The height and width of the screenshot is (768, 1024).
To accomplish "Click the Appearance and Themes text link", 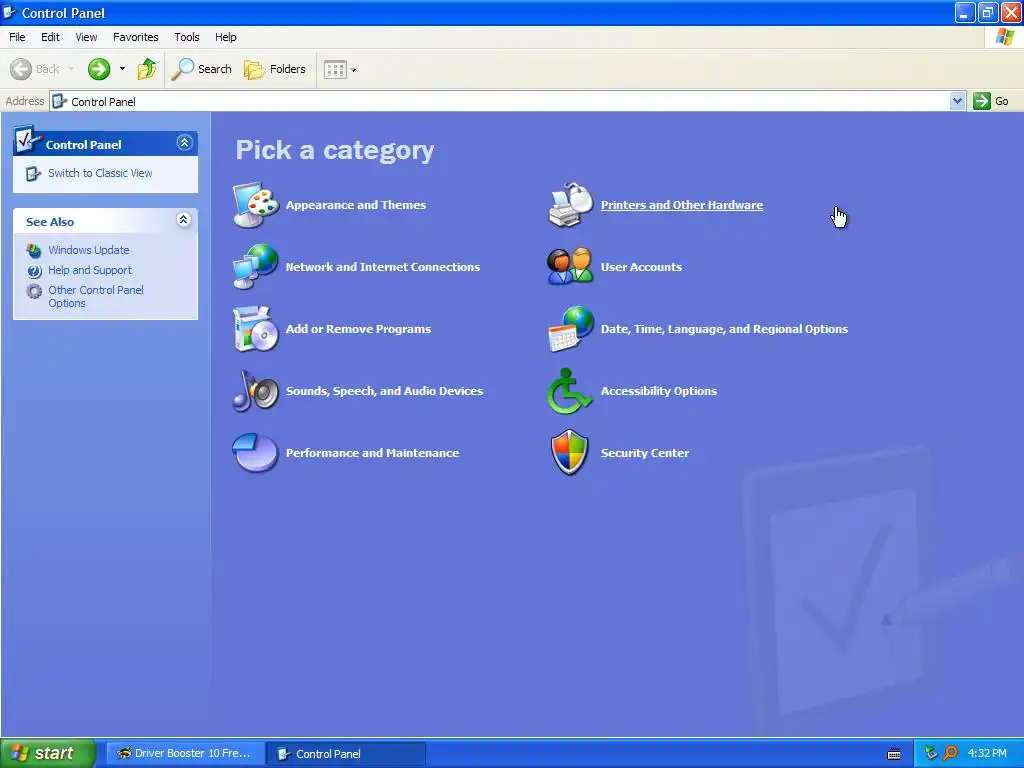I will [x=356, y=205].
